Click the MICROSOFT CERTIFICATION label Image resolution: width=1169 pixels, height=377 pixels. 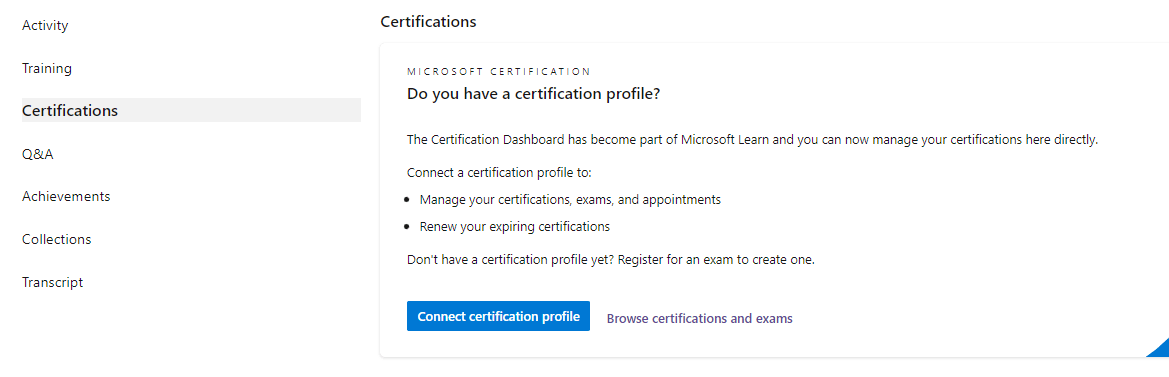[x=499, y=72]
